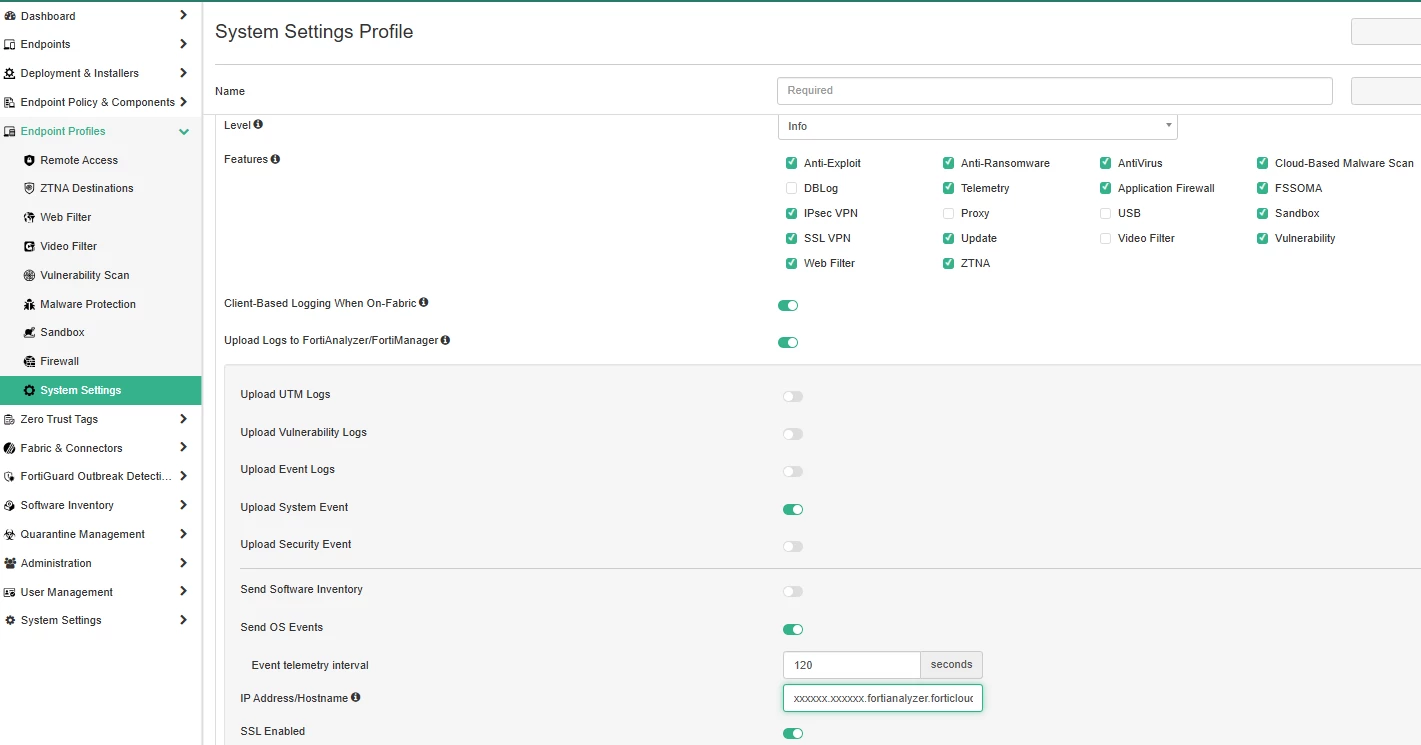Click the Fabric & Connectors icon

(x=10, y=448)
